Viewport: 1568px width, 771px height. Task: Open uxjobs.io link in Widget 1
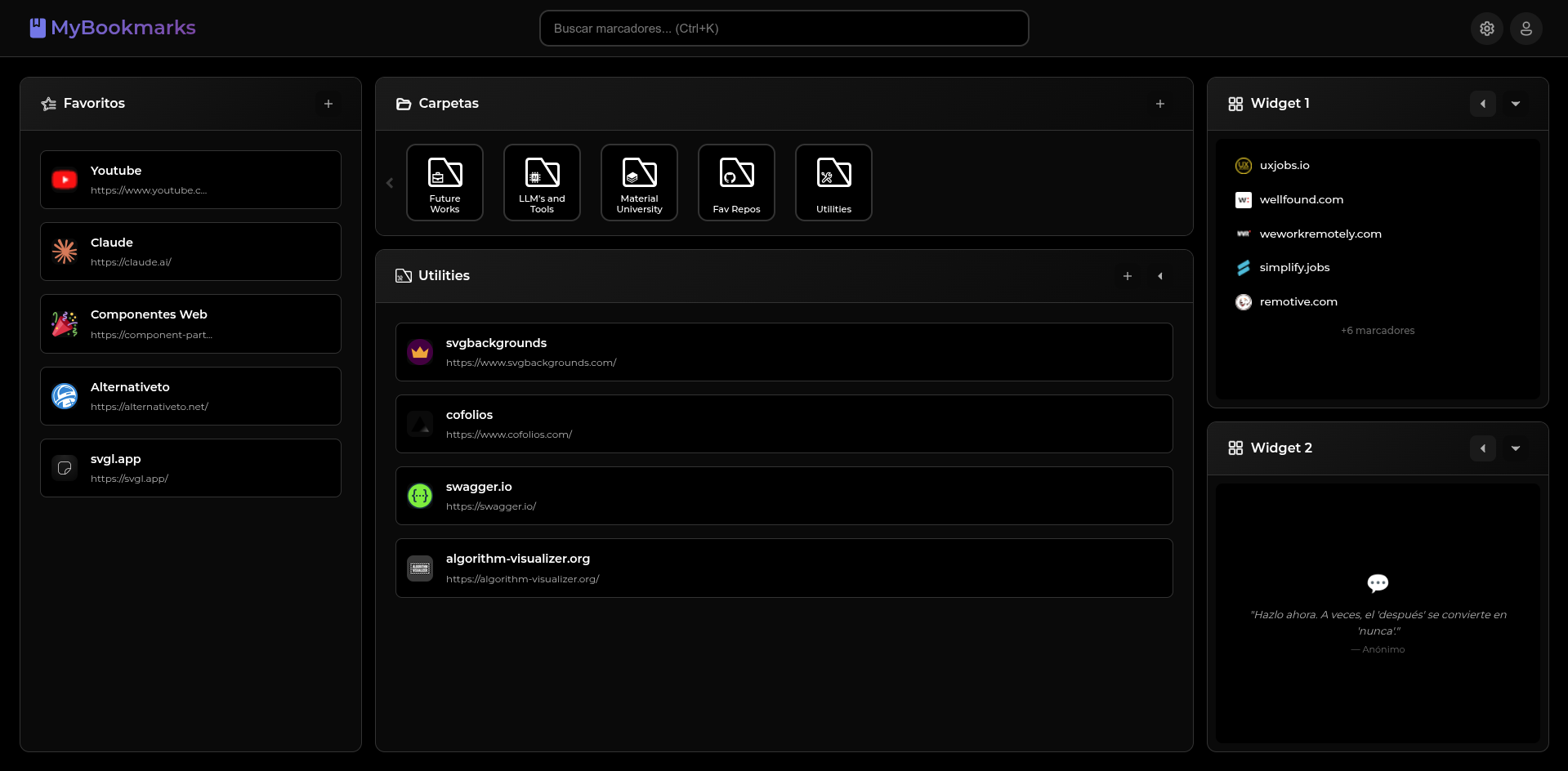(x=1284, y=166)
